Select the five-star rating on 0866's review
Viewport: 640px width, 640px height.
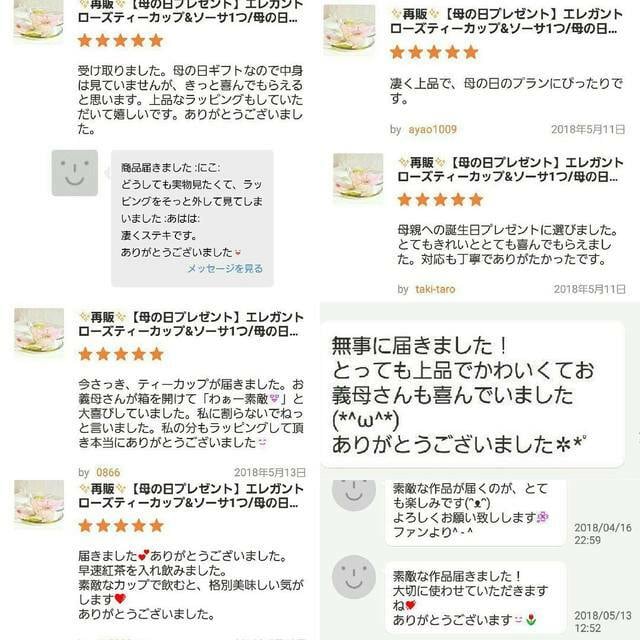pos(121,354)
